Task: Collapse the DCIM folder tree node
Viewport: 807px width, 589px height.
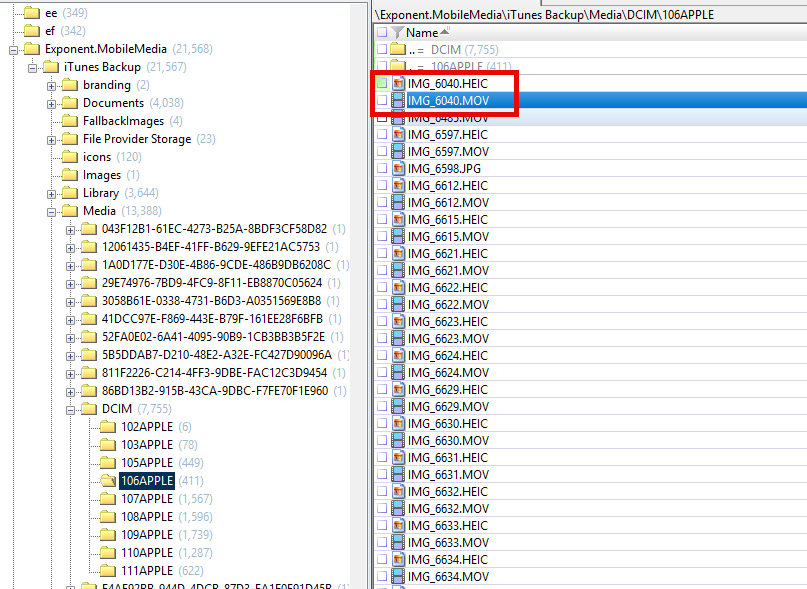Action: pyautogui.click(x=72, y=409)
